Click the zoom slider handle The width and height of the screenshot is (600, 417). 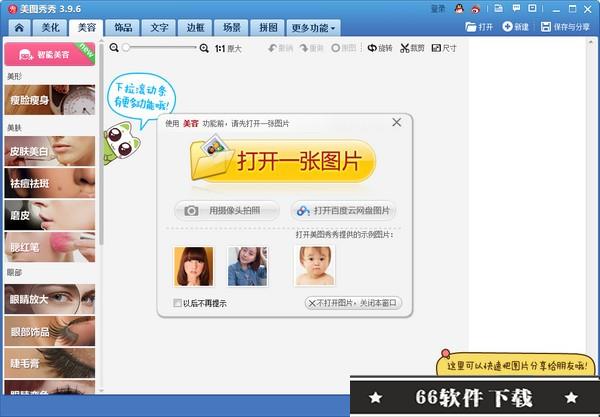pos(126,48)
